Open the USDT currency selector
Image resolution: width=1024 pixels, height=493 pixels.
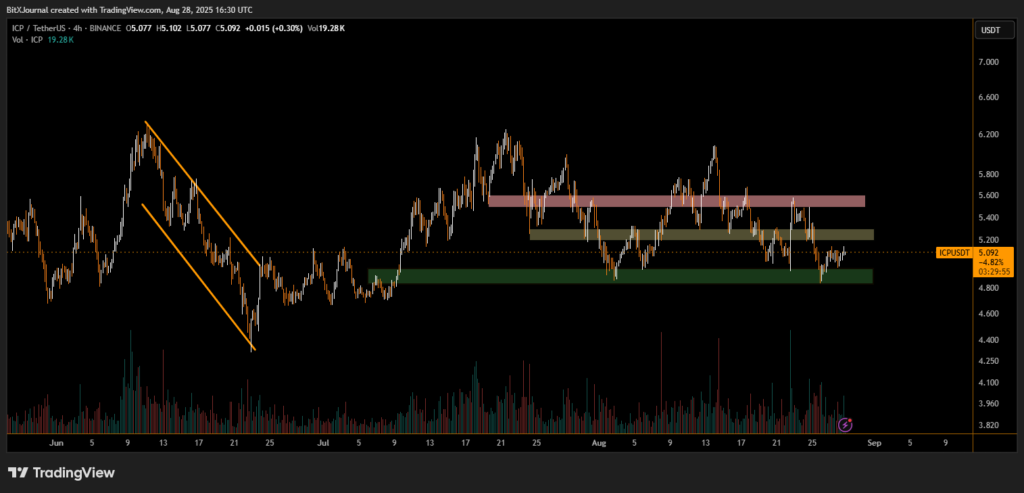[x=988, y=31]
